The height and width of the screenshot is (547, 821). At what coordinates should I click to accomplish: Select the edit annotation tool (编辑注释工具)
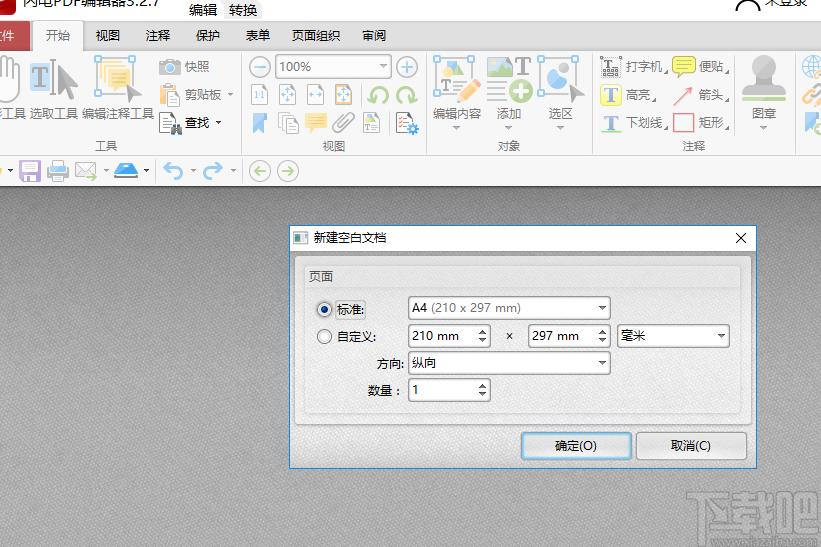[x=118, y=89]
